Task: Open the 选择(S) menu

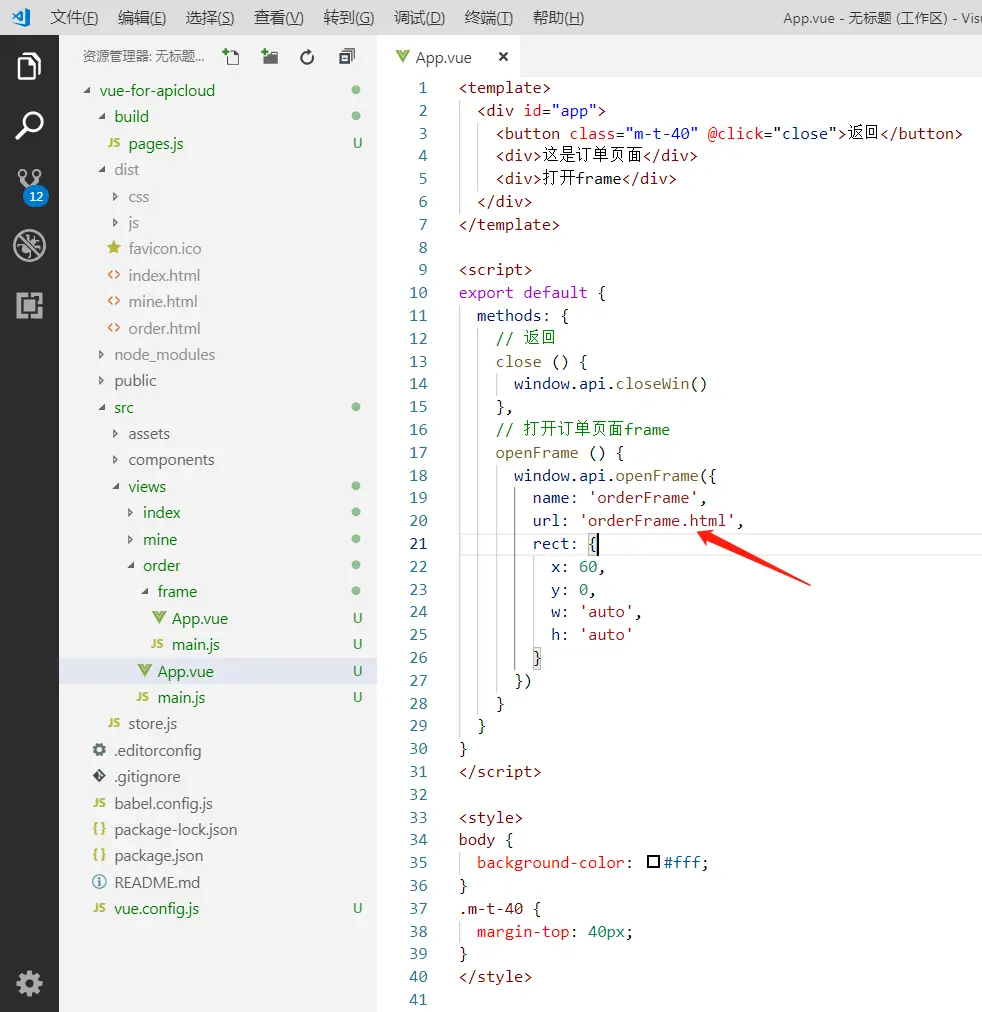Action: pyautogui.click(x=210, y=17)
